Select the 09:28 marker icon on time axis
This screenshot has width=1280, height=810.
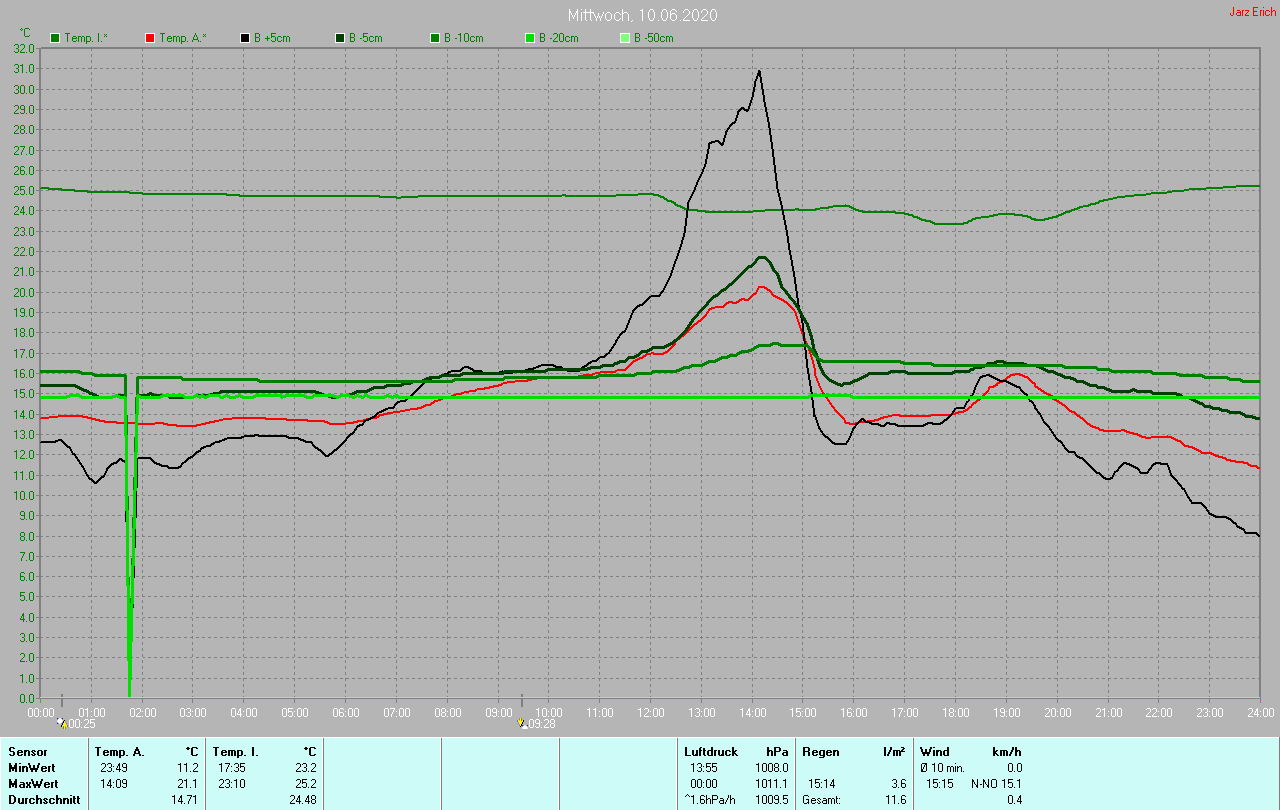[522, 722]
